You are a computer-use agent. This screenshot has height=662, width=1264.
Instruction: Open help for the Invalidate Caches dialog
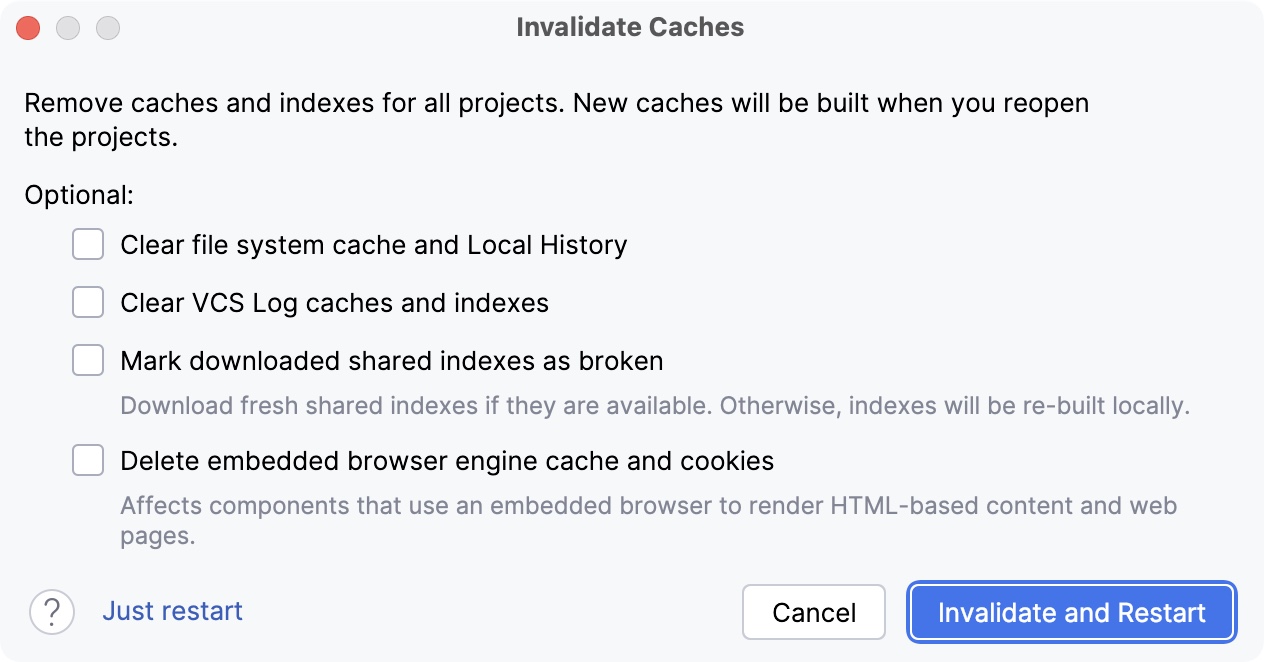click(x=51, y=611)
